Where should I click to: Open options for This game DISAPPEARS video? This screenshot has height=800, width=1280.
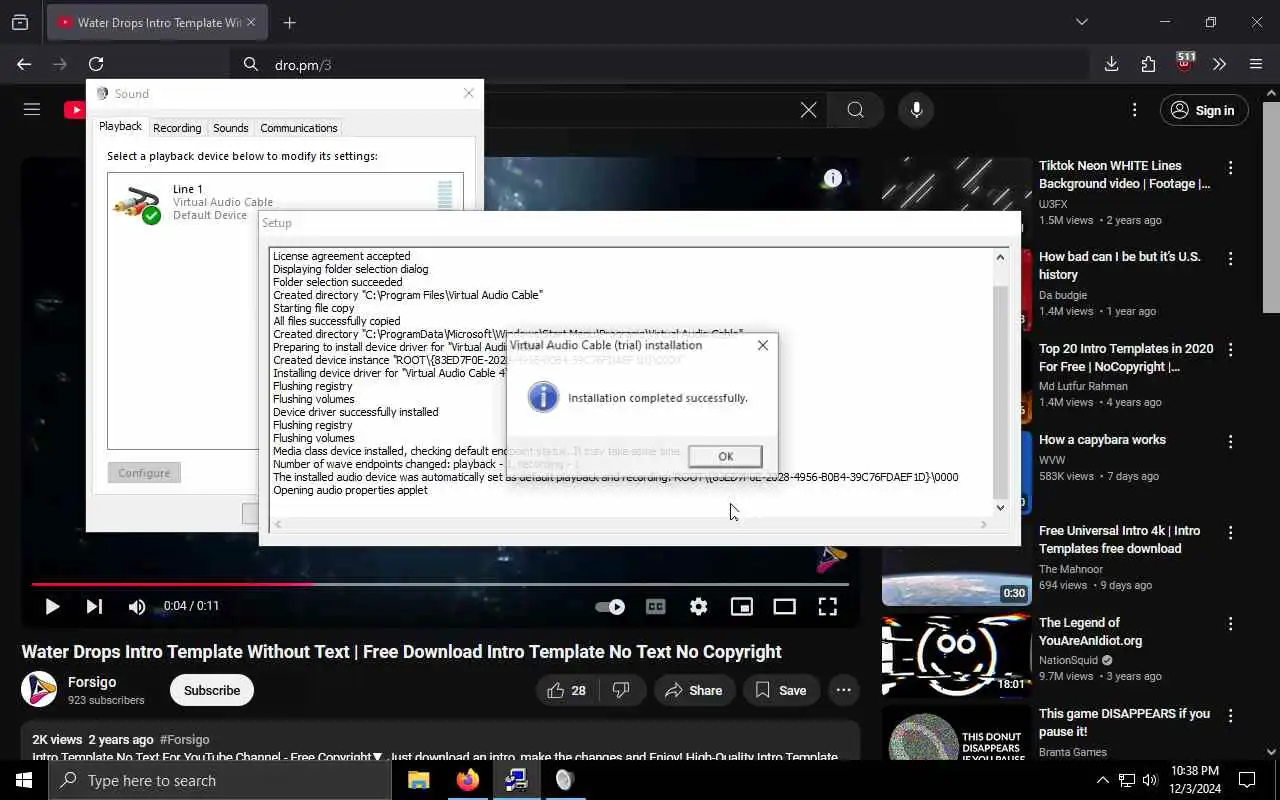click(x=1231, y=716)
